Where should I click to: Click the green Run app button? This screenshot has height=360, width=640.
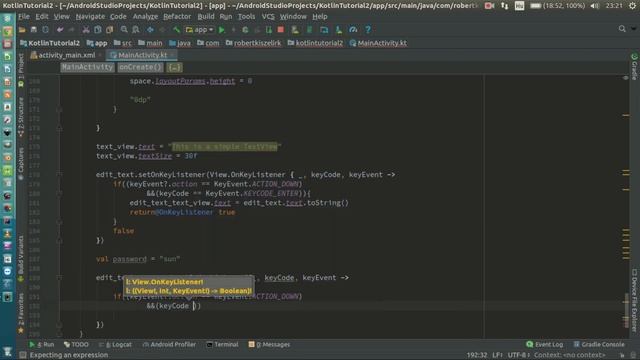click(222, 30)
